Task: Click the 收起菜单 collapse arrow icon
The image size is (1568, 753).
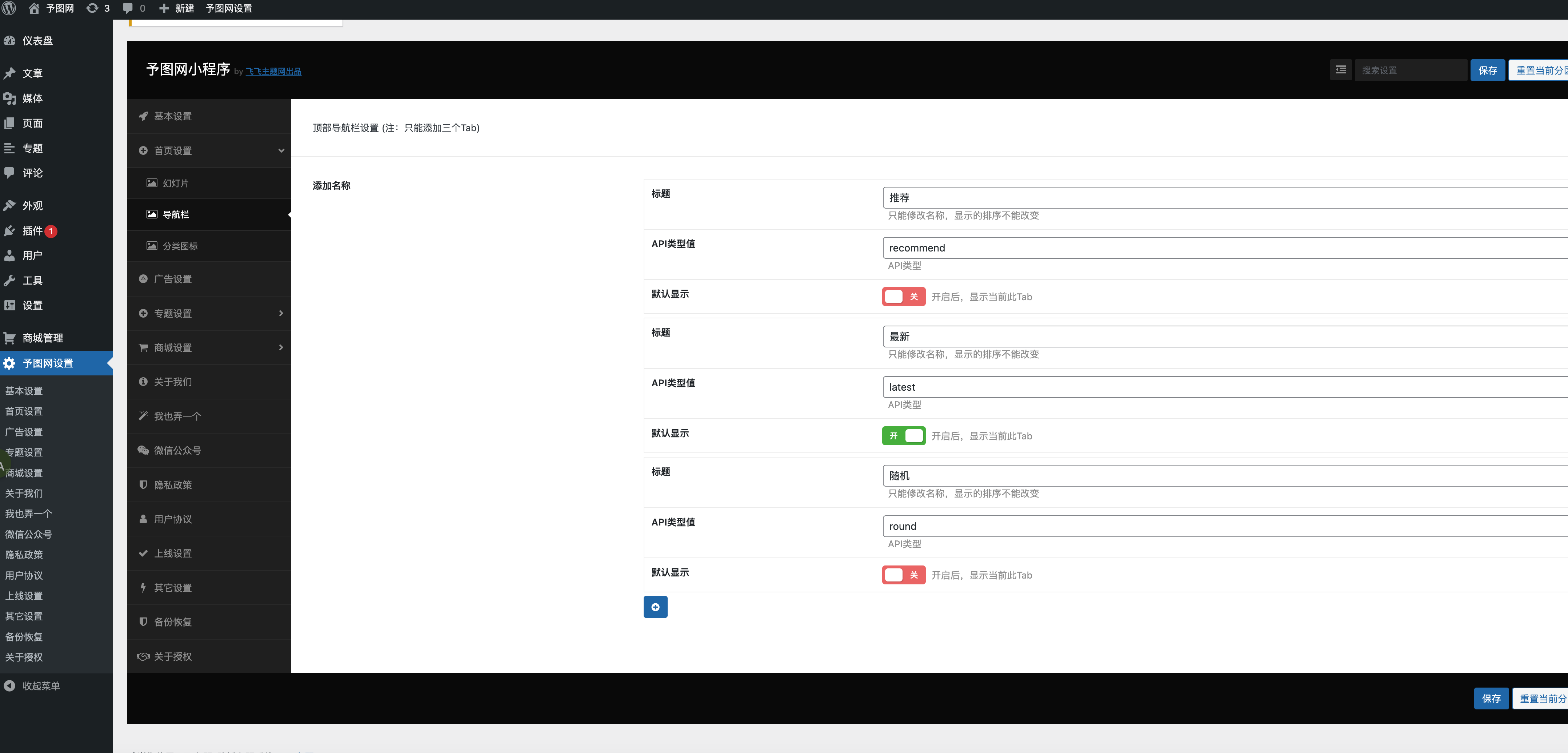Action: [x=10, y=685]
